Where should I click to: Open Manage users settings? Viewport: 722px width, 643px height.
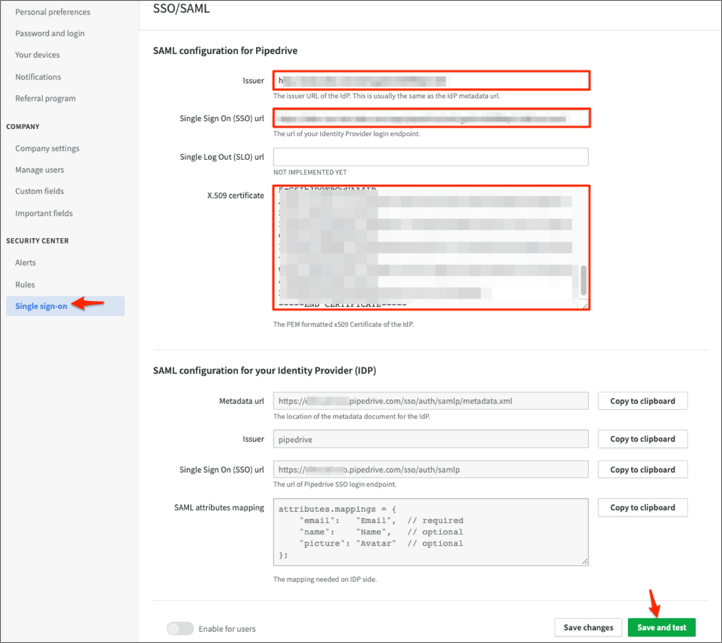tap(40, 170)
